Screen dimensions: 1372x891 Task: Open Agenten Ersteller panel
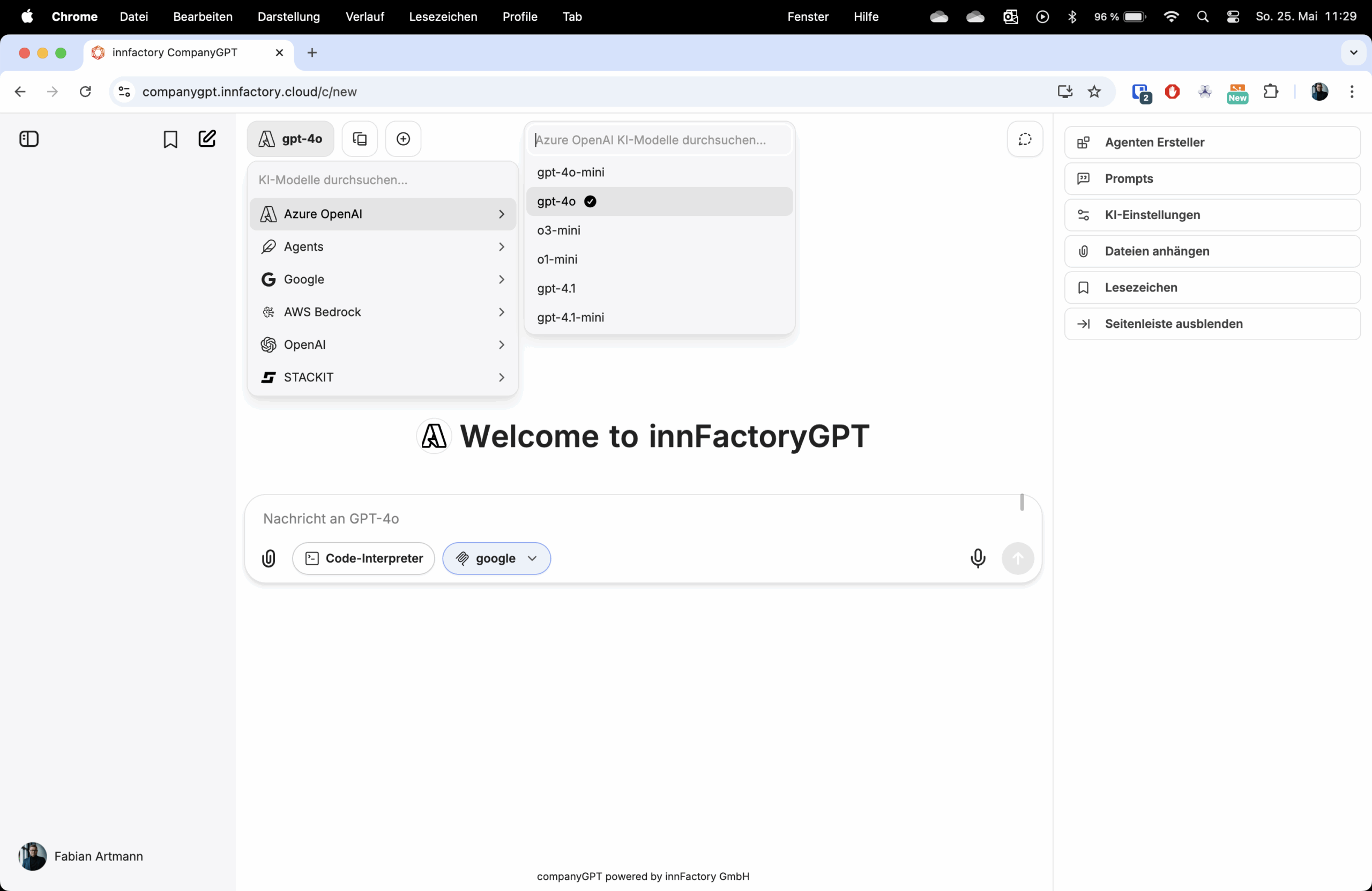point(1212,143)
